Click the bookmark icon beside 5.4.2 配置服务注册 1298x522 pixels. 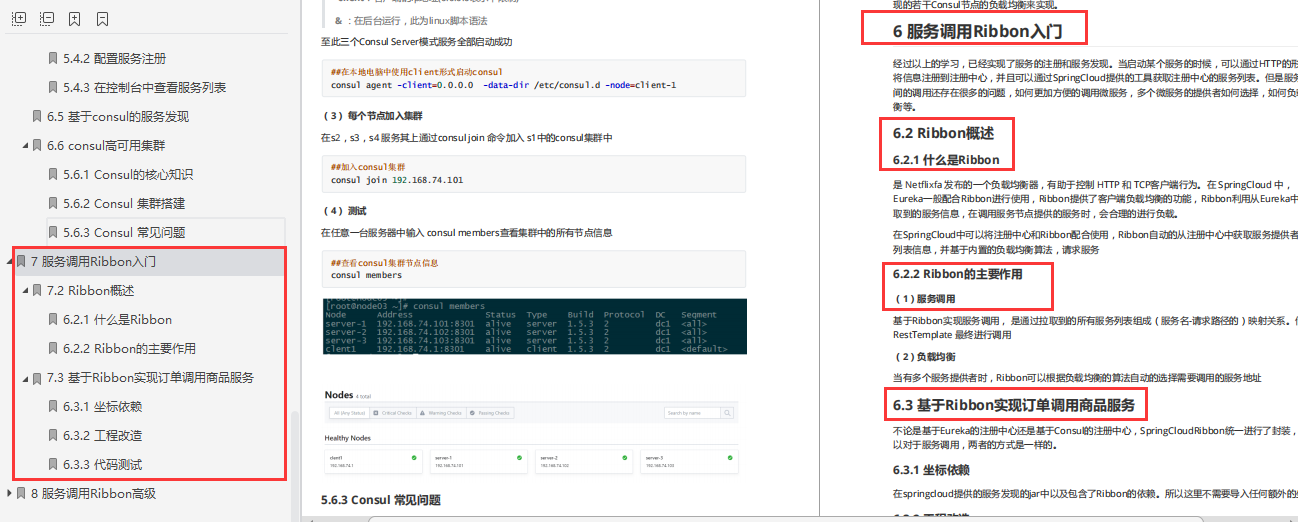click(53, 58)
